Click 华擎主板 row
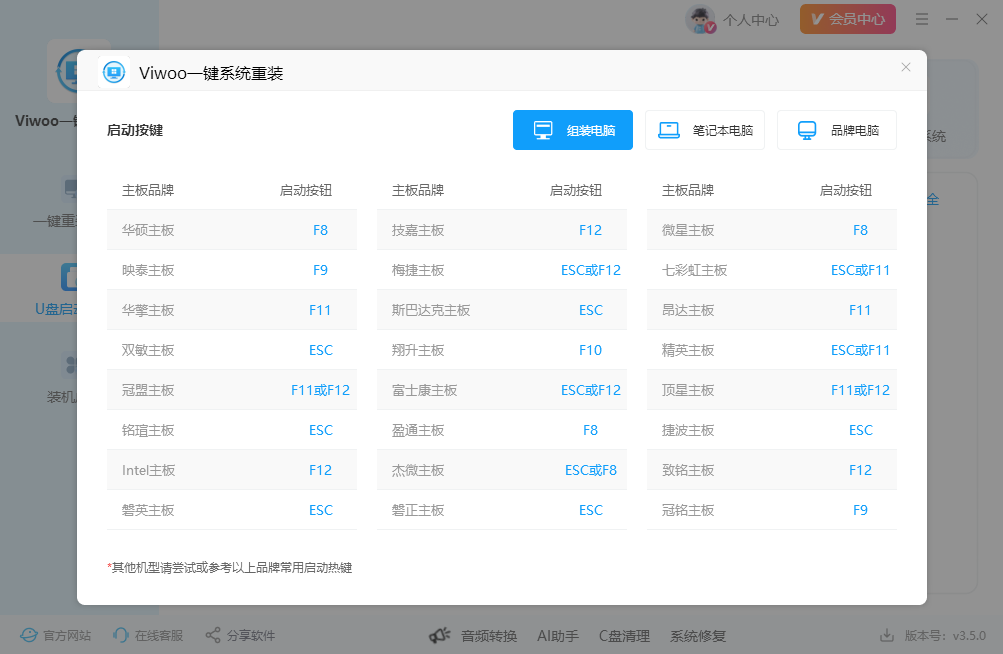Image resolution: width=1003 pixels, height=654 pixels. (x=232, y=310)
